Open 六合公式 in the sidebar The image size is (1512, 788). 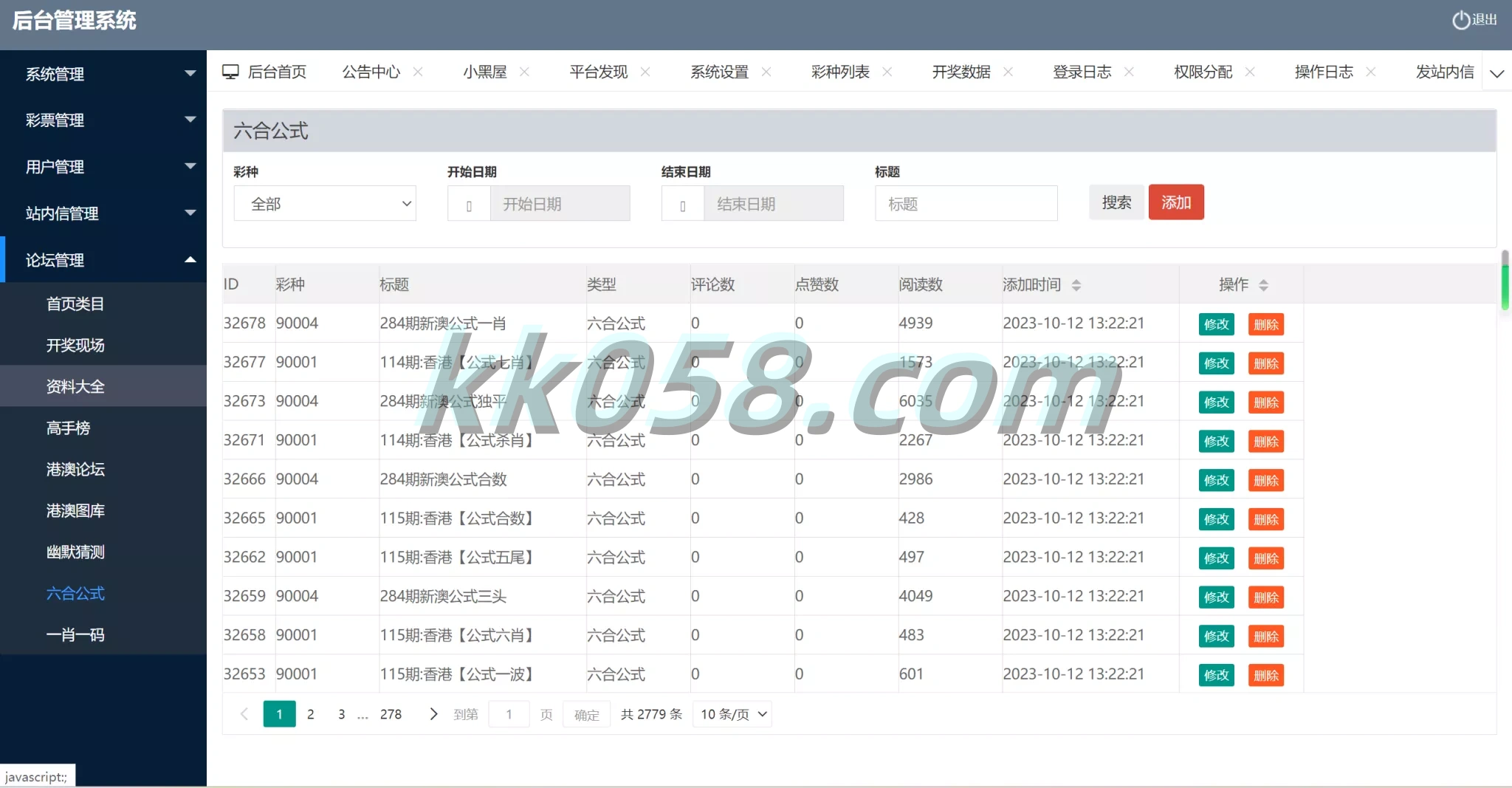click(103, 593)
